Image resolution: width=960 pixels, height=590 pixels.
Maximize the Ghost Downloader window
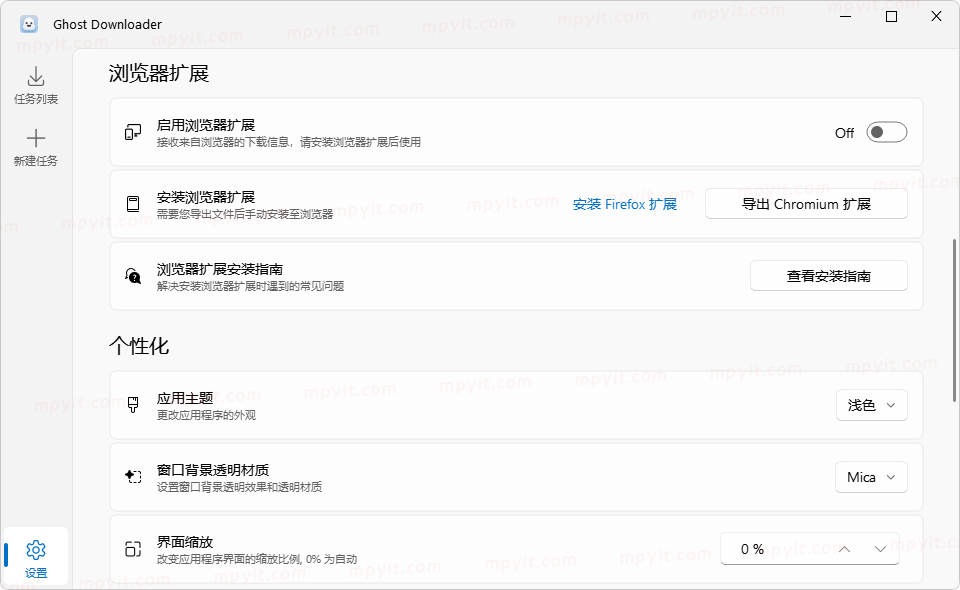point(891,17)
